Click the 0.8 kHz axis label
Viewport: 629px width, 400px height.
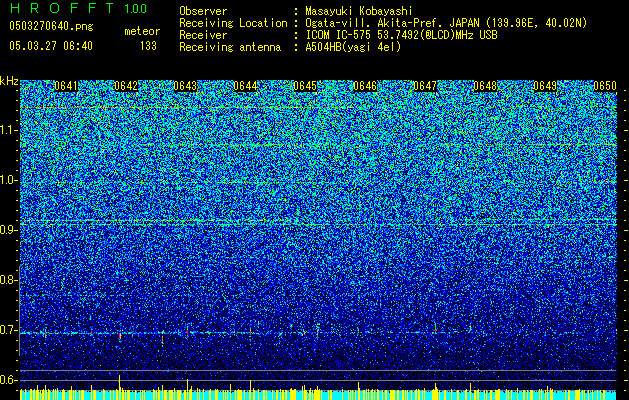(9, 280)
